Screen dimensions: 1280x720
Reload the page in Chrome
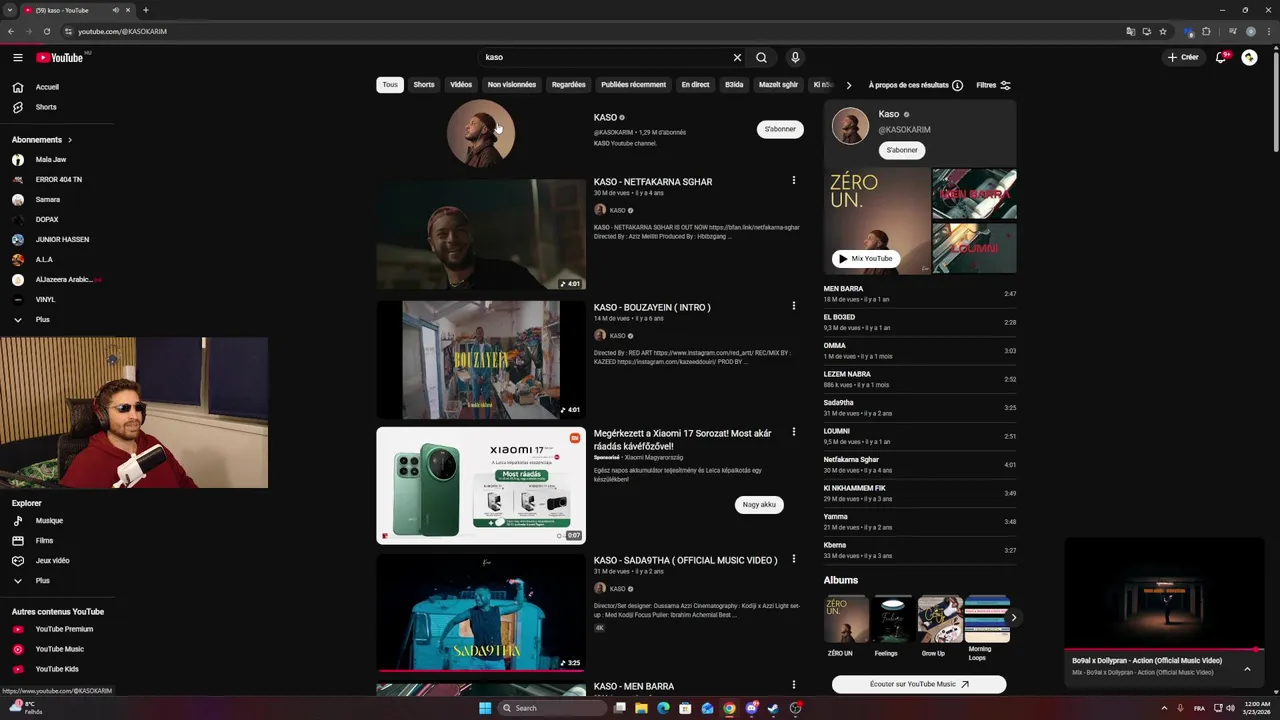point(46,31)
